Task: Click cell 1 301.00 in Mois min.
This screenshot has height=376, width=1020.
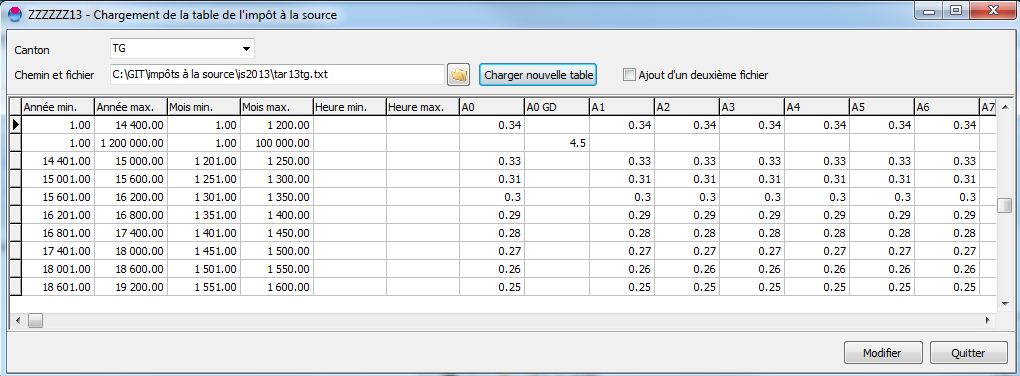Action: coord(204,197)
